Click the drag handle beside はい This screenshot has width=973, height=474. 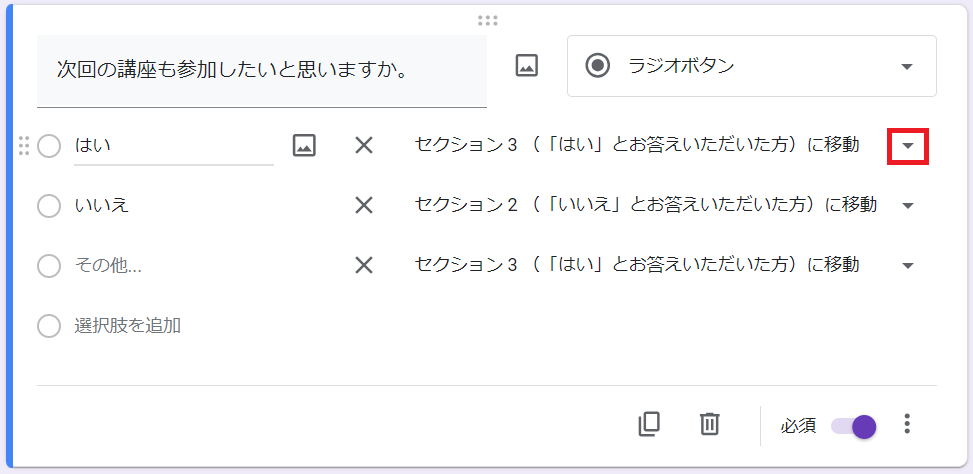[24, 146]
